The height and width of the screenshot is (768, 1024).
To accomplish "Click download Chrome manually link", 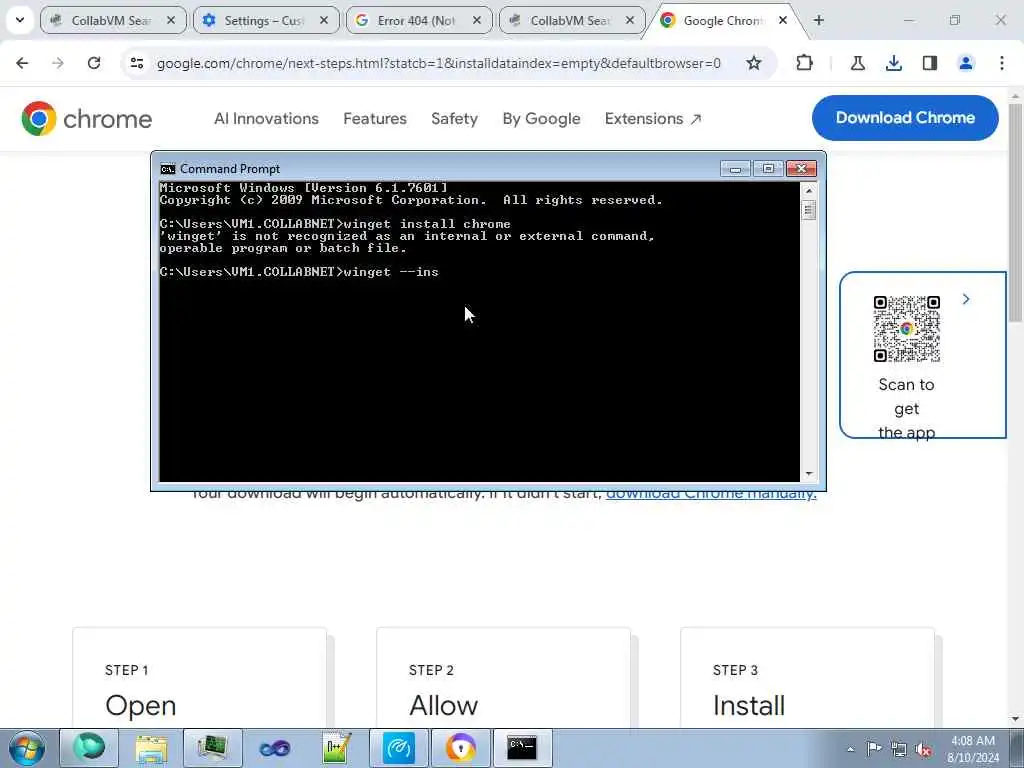I will coord(711,495).
